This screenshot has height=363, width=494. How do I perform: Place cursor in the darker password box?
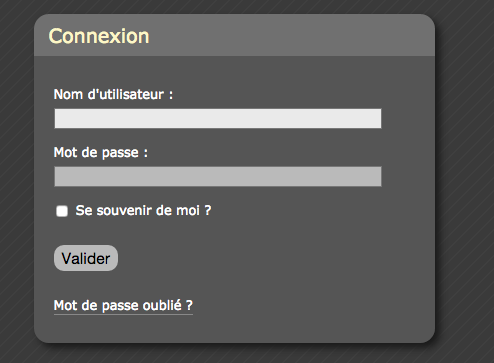218,176
